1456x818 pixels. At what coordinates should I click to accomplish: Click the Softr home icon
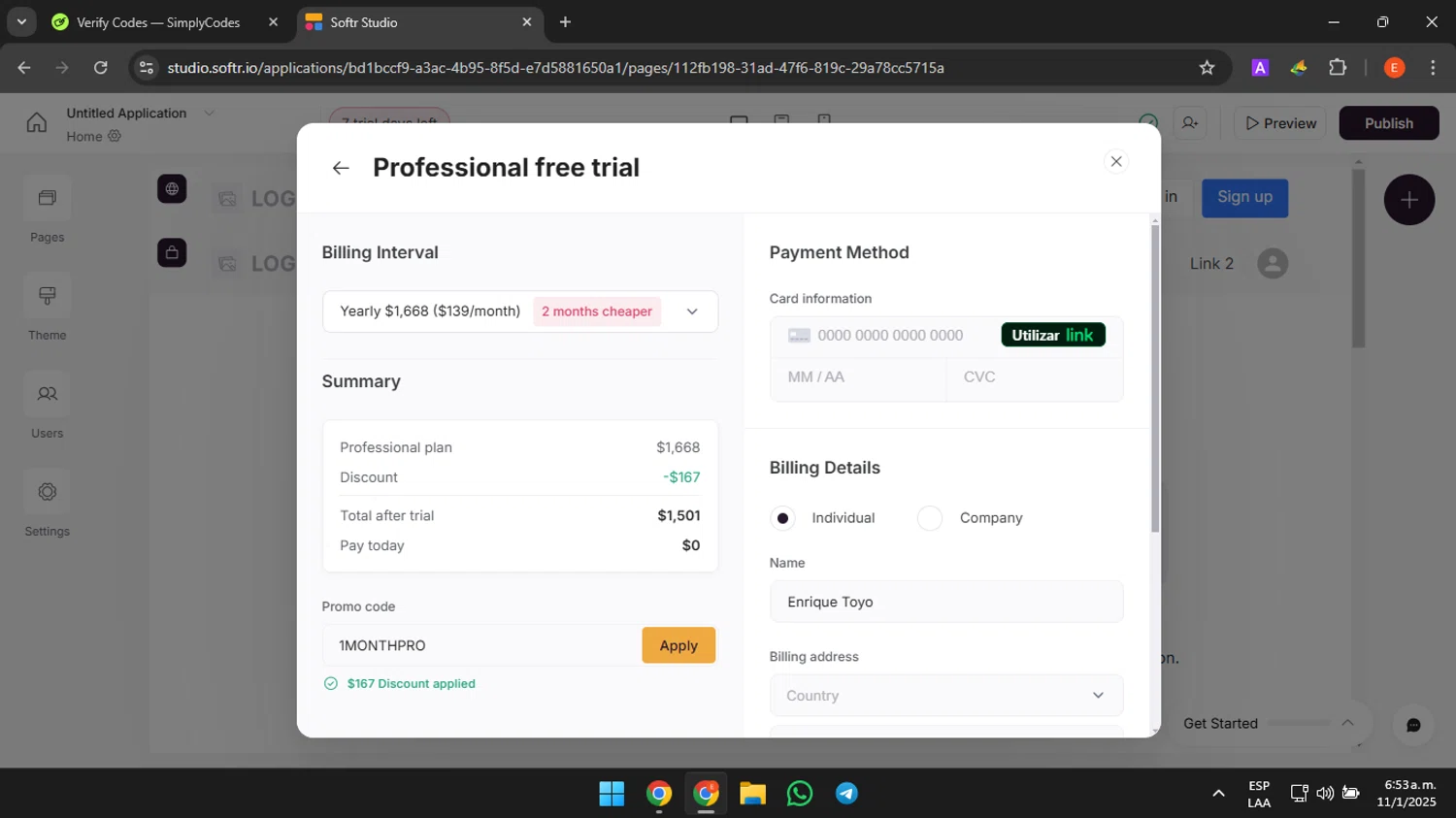click(37, 123)
